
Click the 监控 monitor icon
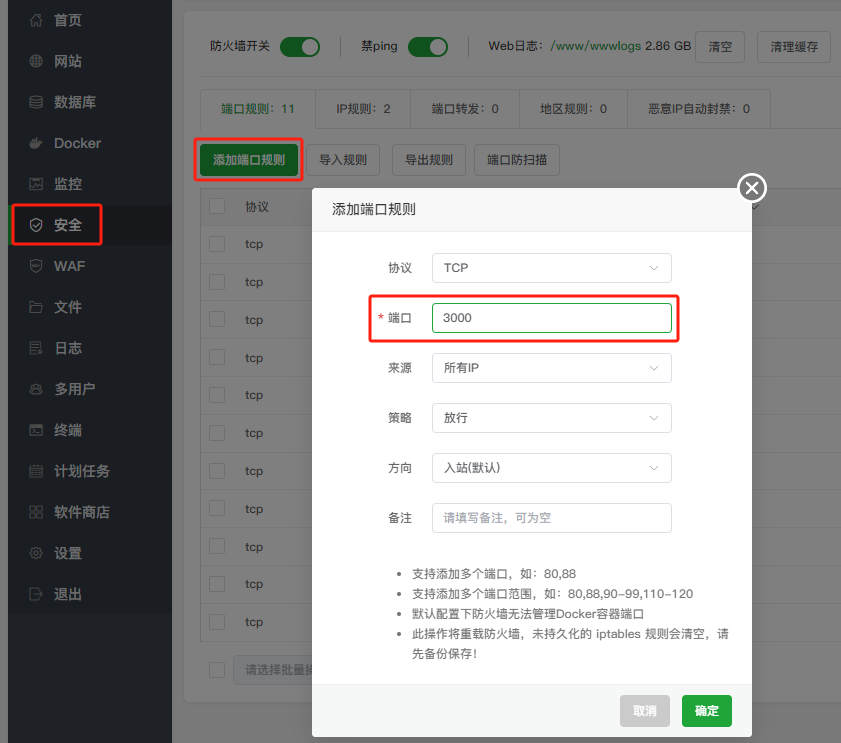click(36, 184)
